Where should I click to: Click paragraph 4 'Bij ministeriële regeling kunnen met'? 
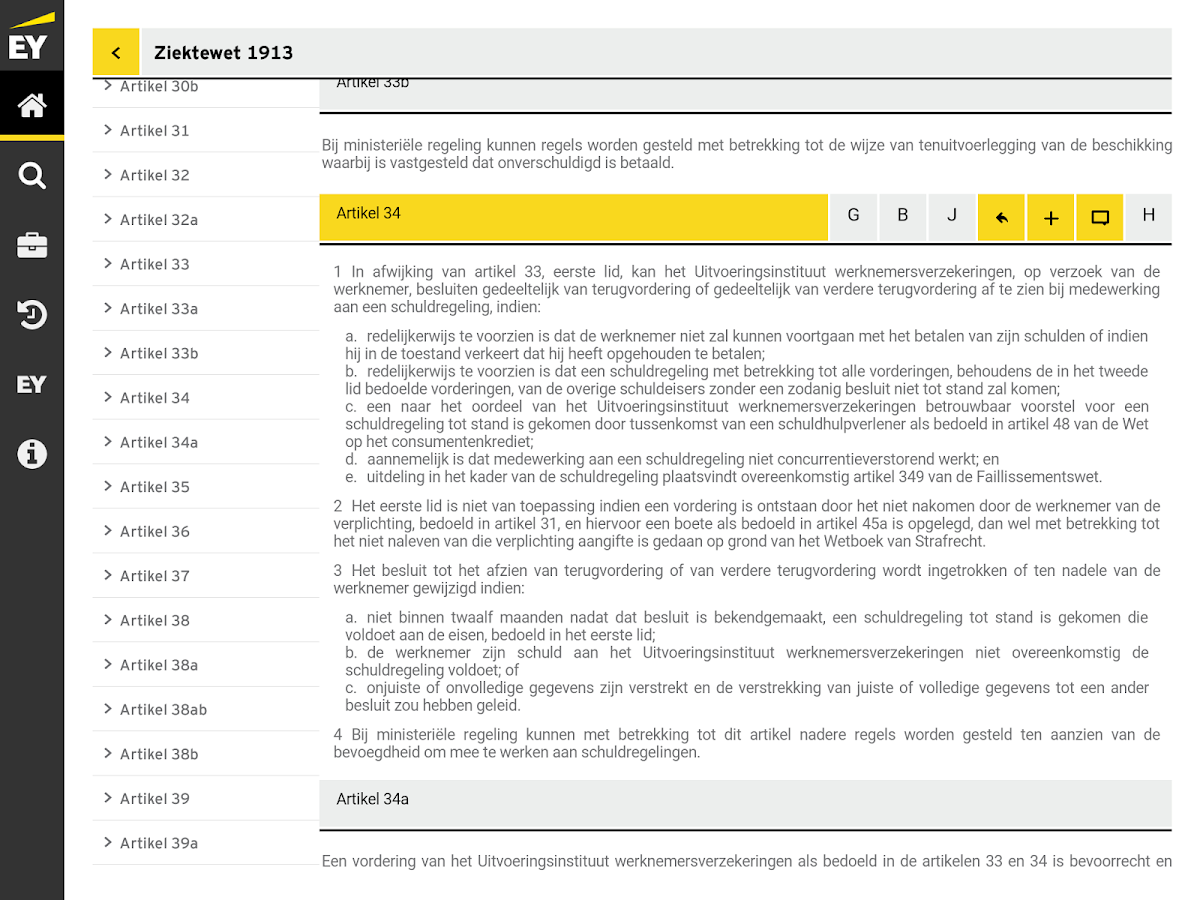[747, 744]
